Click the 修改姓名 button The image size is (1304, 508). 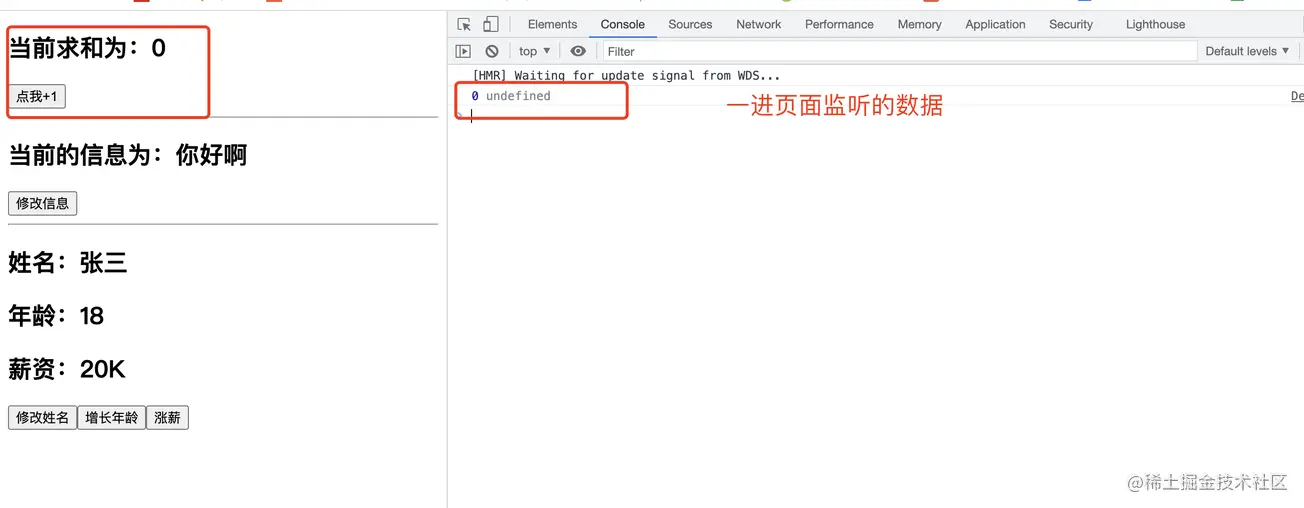point(42,417)
